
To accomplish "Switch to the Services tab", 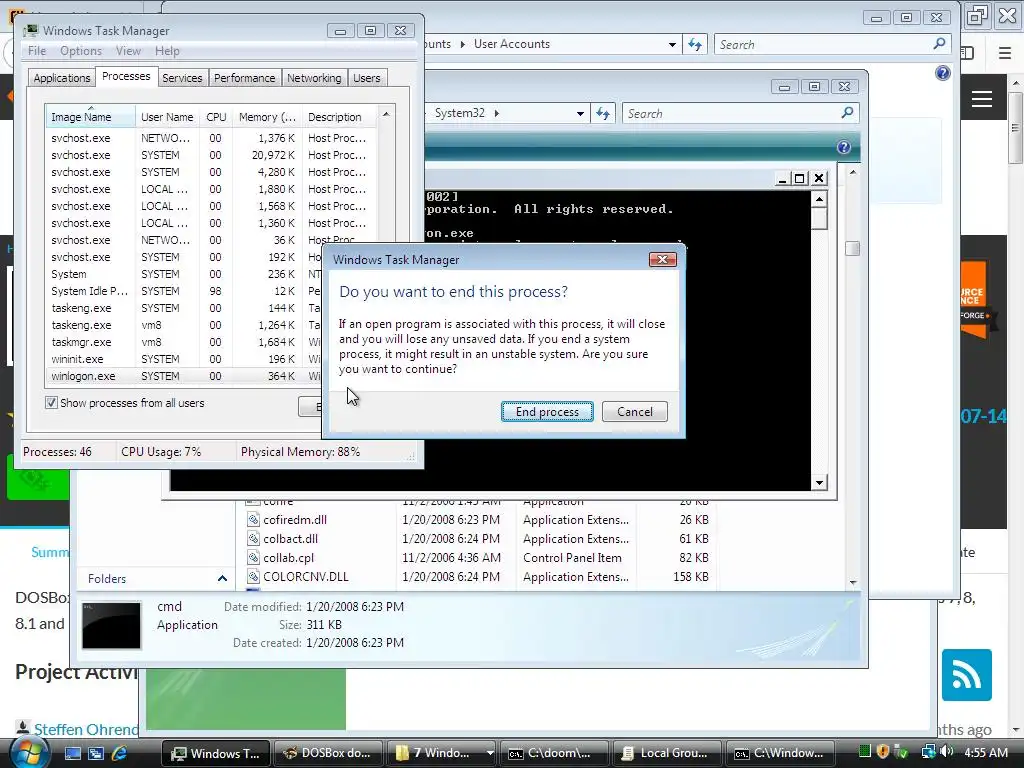I will click(182, 78).
